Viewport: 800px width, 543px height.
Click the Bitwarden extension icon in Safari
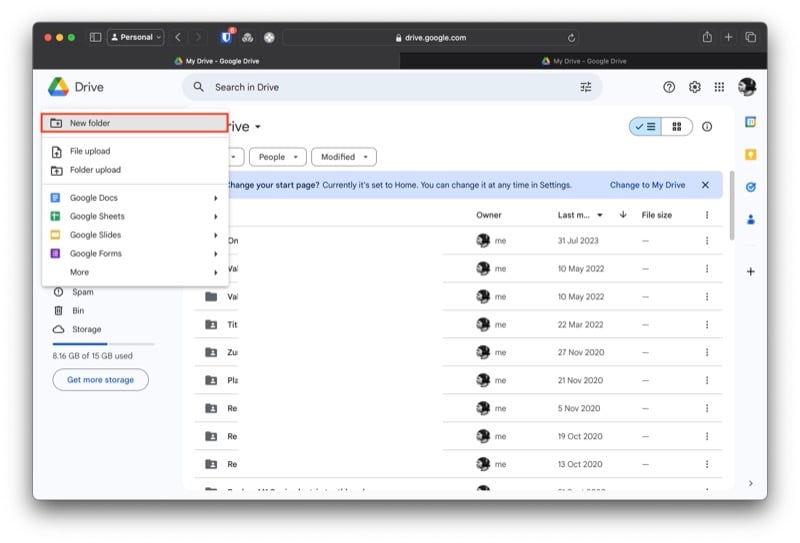(x=227, y=37)
